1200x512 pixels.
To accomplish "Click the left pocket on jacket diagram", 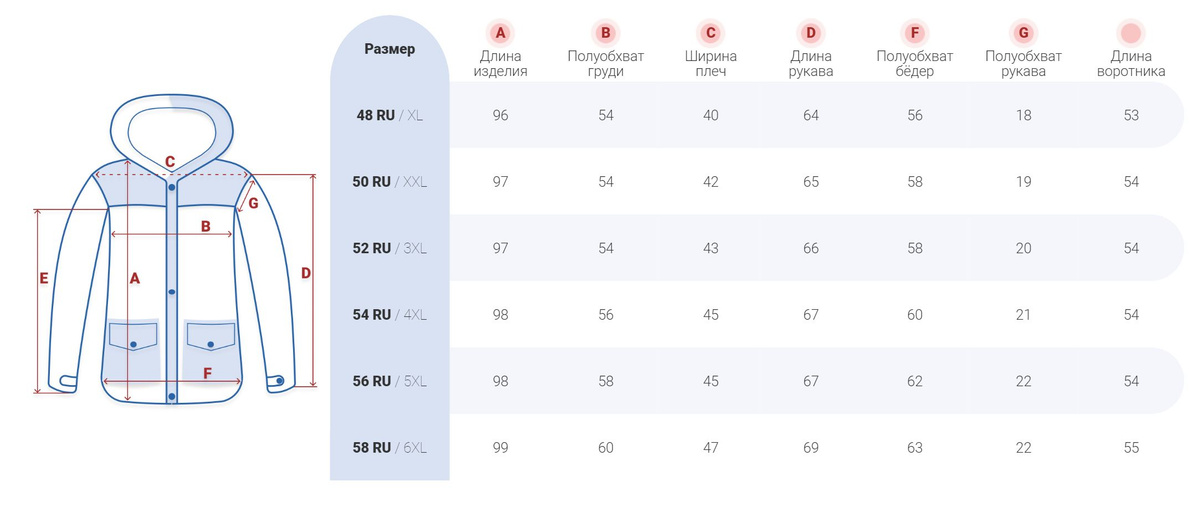I will coord(134,335).
